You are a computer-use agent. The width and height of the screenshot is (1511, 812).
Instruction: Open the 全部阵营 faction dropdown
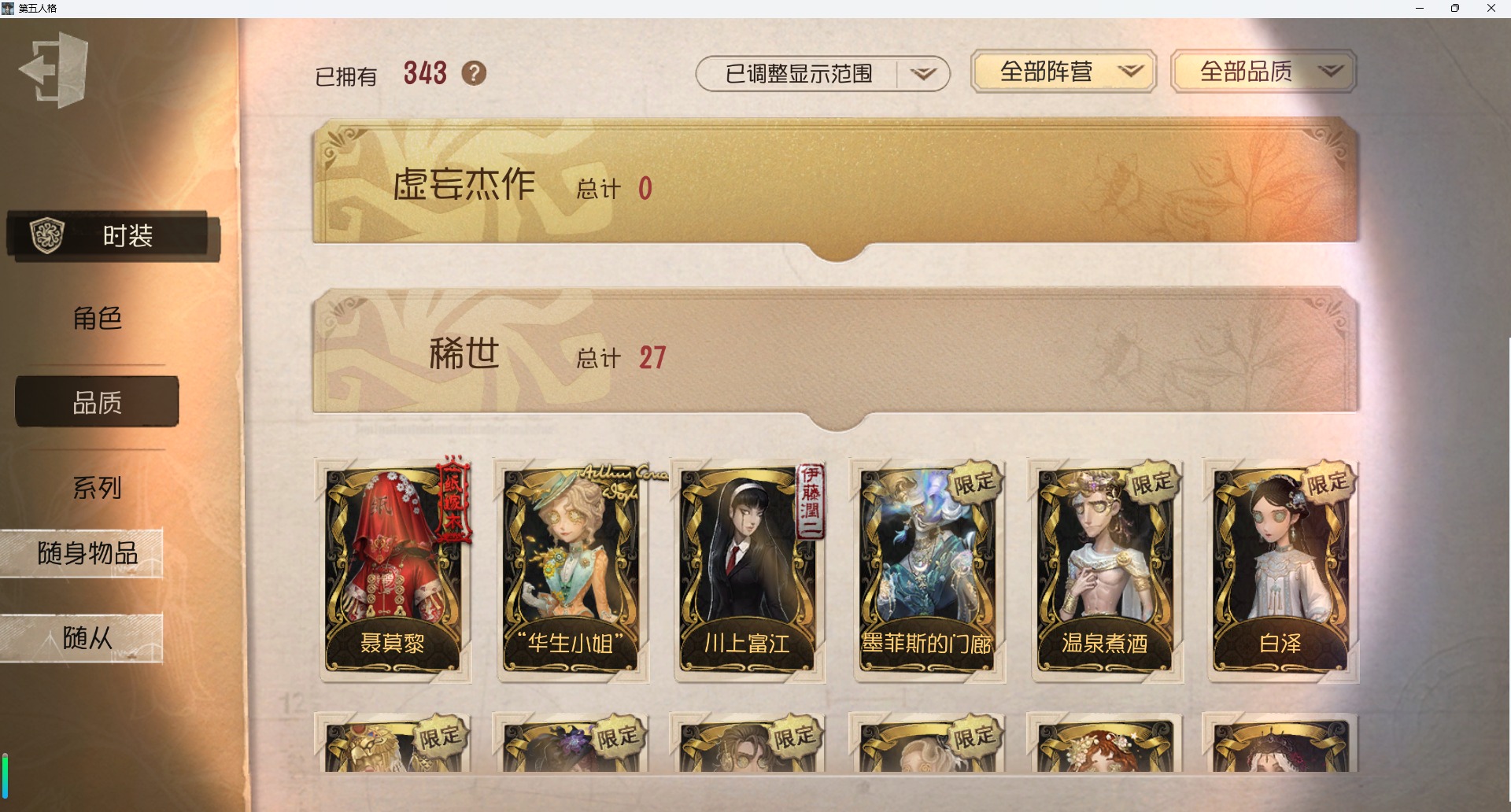[x=1064, y=72]
